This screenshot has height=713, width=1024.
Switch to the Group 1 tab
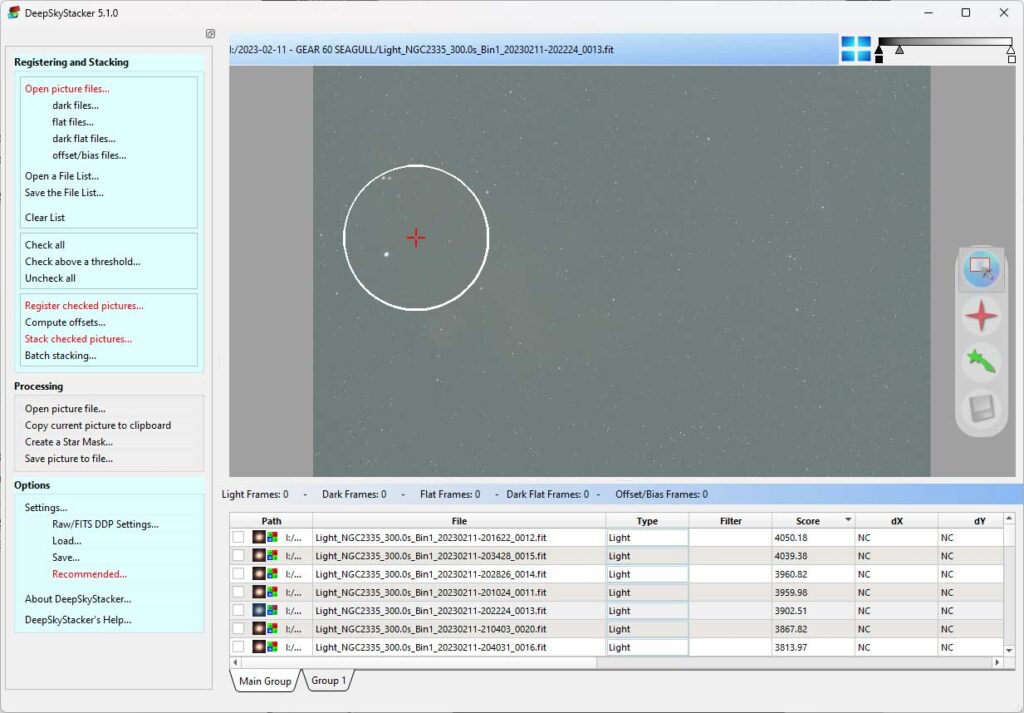[x=328, y=681]
